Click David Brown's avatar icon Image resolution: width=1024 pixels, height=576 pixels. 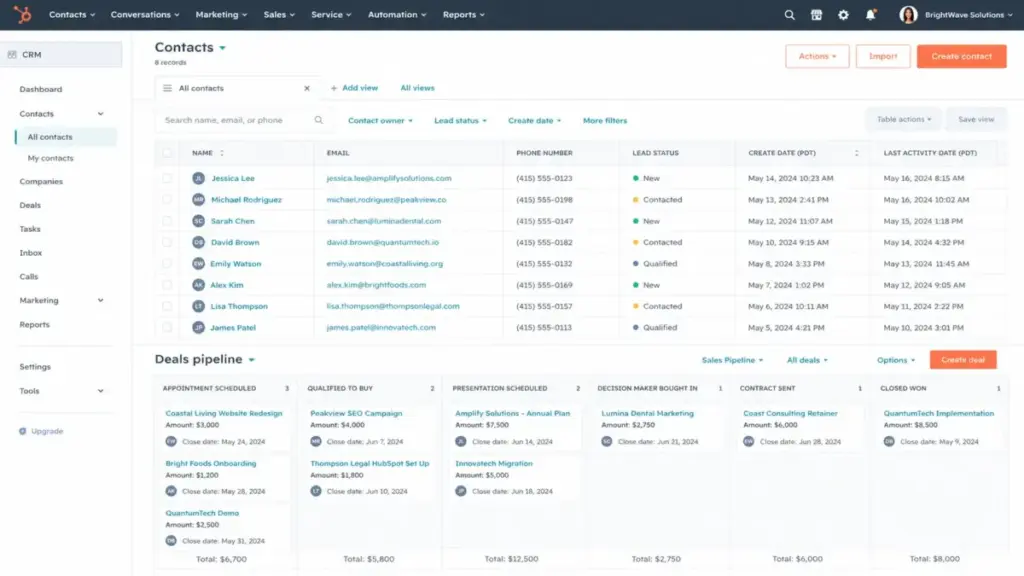coord(199,242)
